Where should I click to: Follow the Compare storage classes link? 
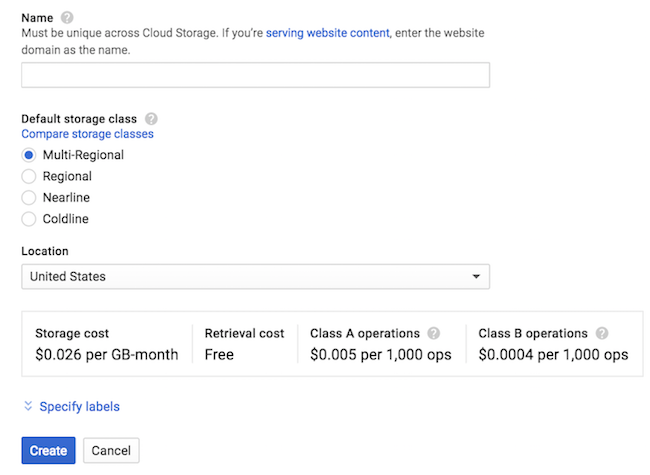87,134
